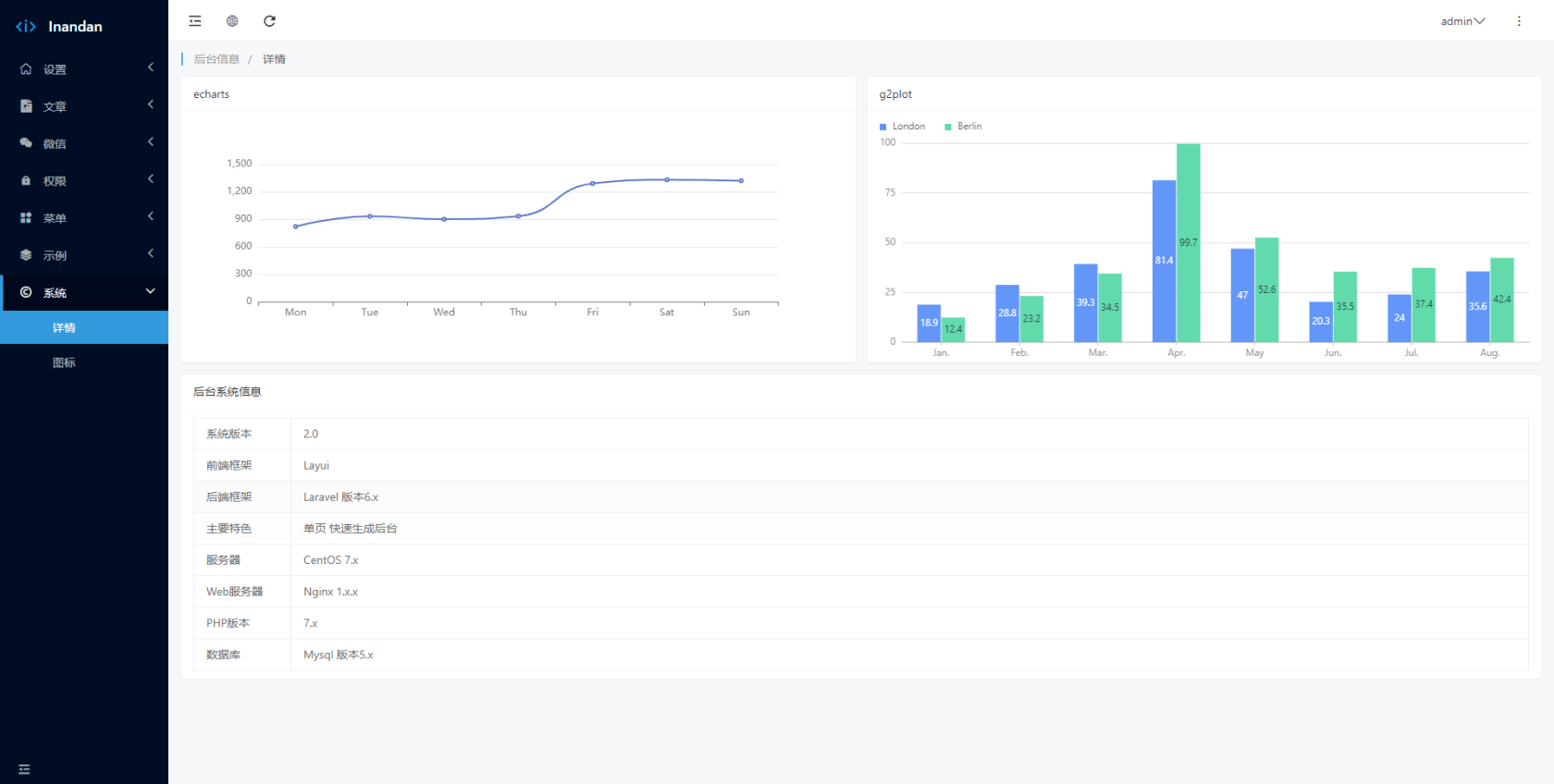1554x784 pixels.
Task: Click the 'echarts' card title
Action: click(x=212, y=94)
